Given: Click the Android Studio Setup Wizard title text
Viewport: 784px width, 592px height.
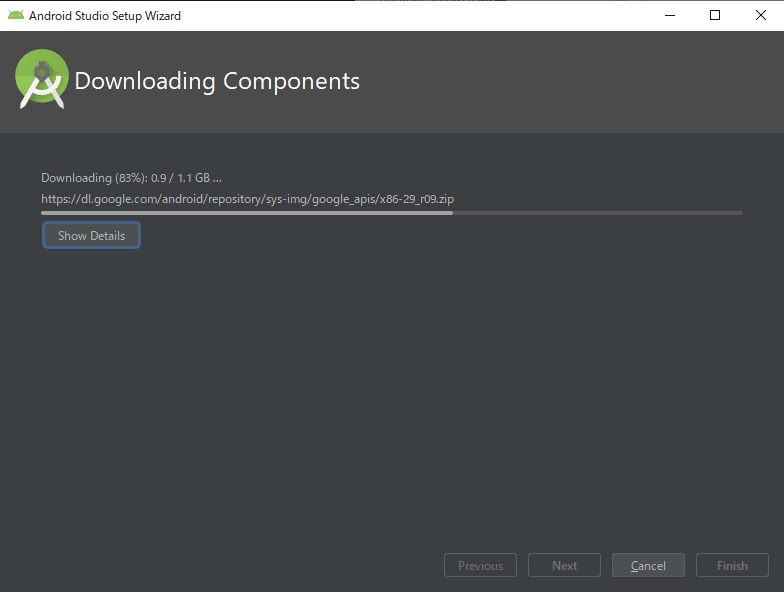Looking at the screenshot, I should point(105,16).
